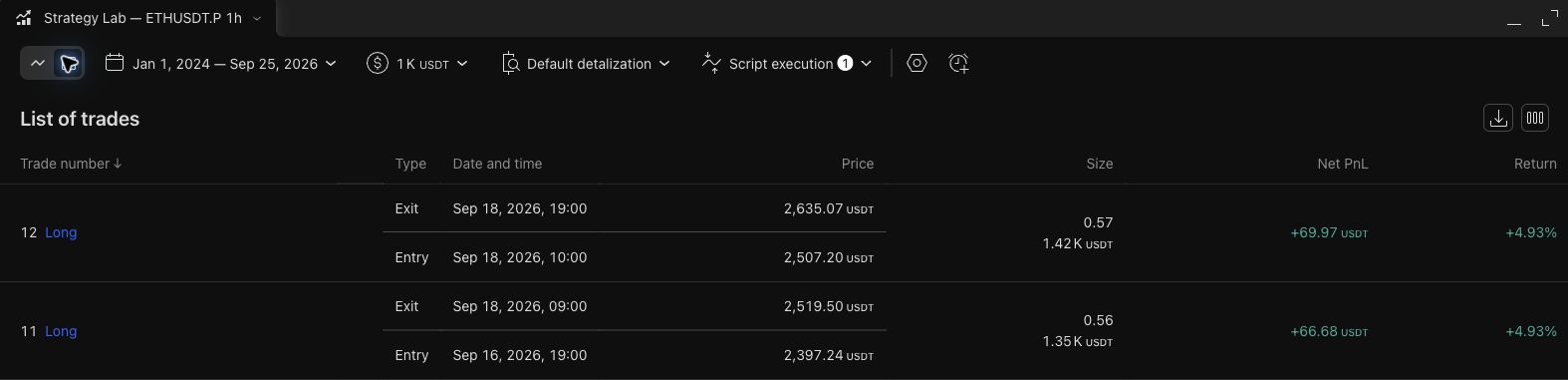1568x380 pixels.
Task: Open the Script execution dropdown
Action: click(x=787, y=64)
